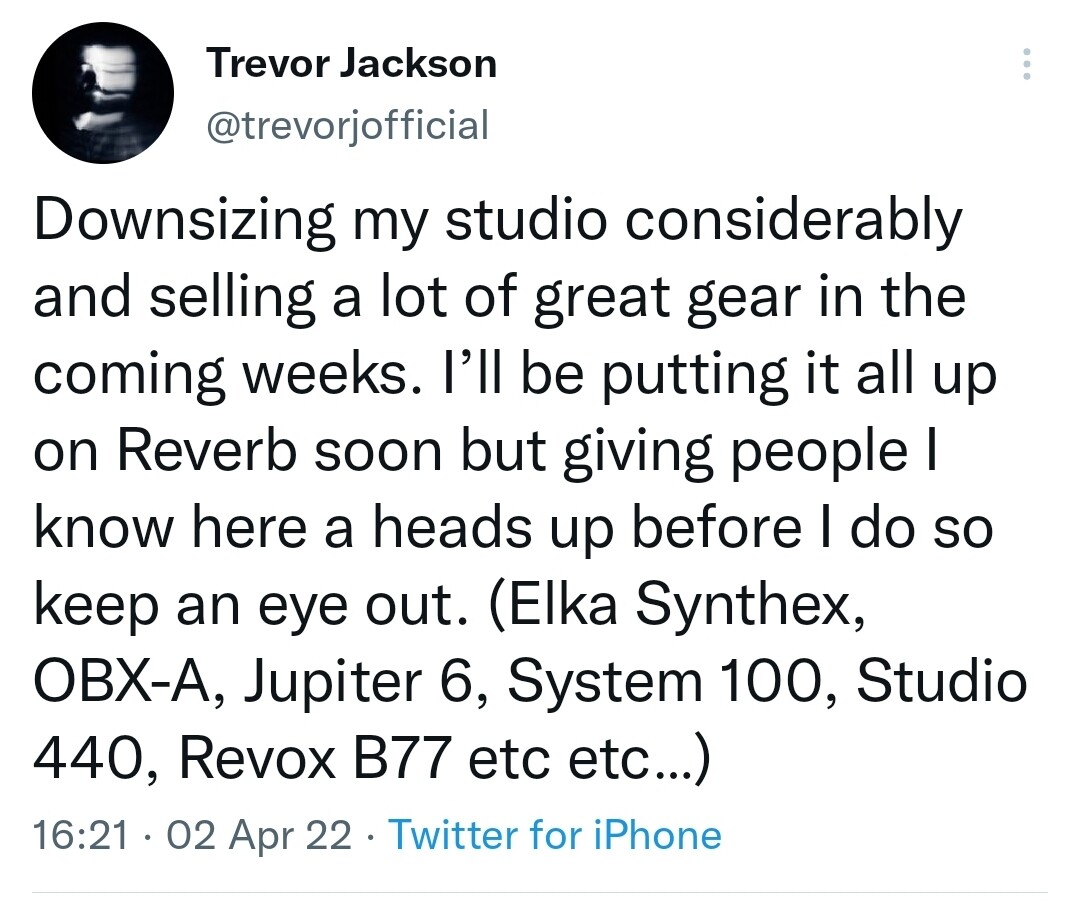Click the phrase great gear
This screenshot has height=908, width=1080.
pyautogui.click(x=667, y=298)
